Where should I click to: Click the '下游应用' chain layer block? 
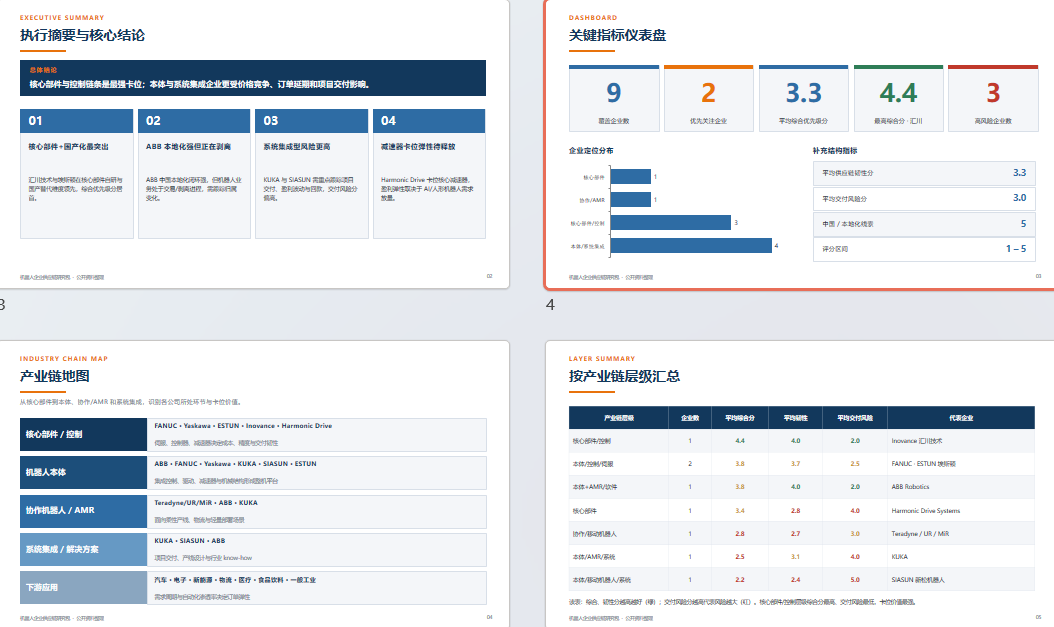click(83, 587)
